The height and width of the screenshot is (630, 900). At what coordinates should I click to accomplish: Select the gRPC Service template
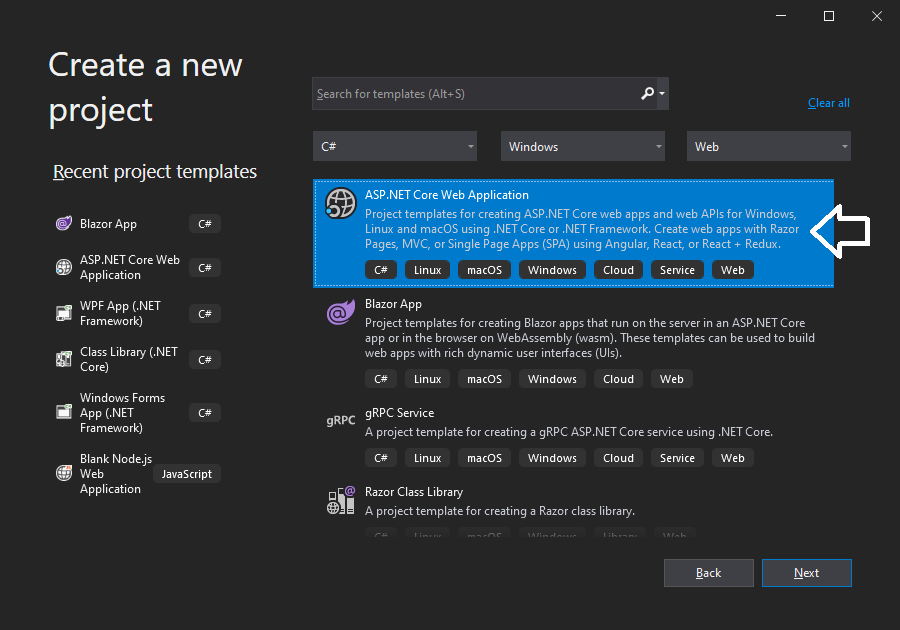click(x=573, y=436)
